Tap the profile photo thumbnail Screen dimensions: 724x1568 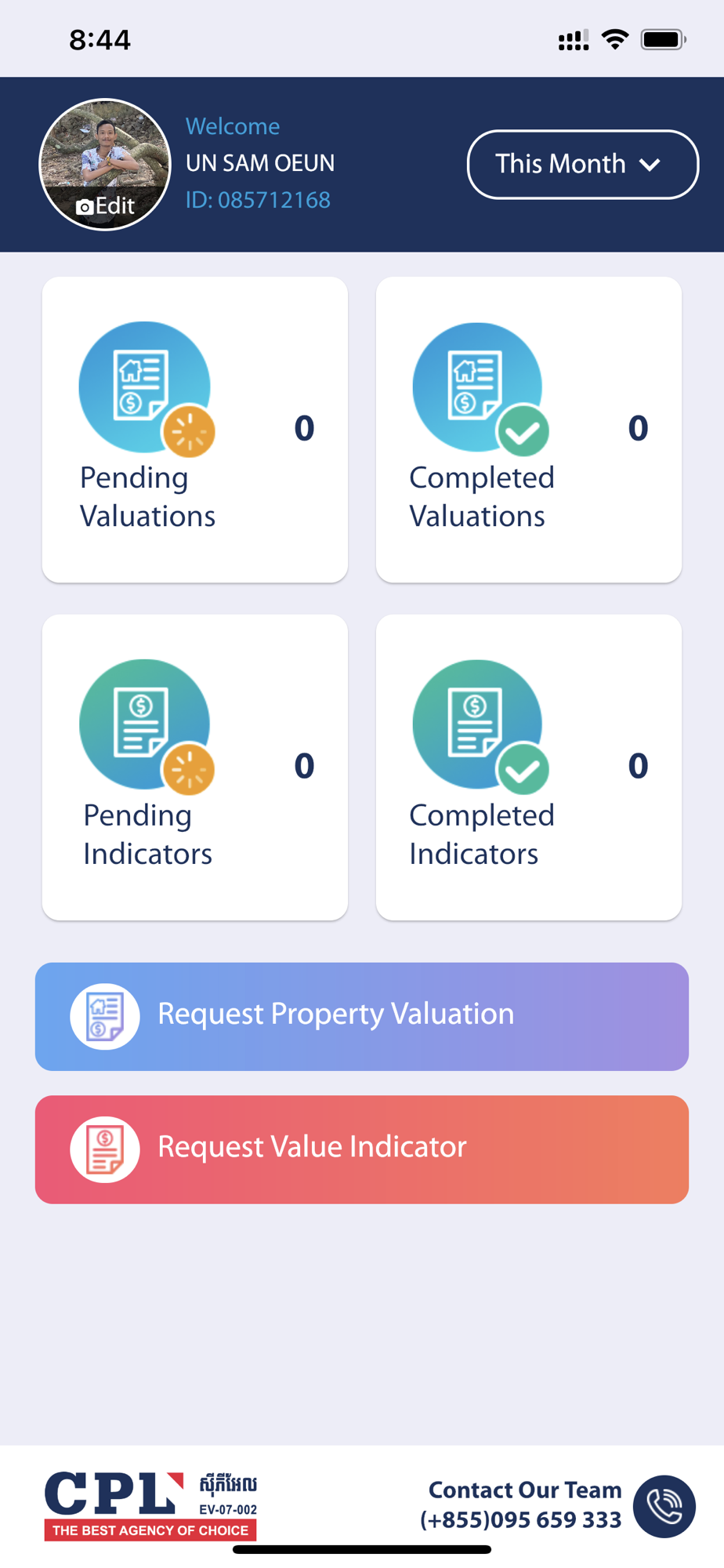point(105,165)
